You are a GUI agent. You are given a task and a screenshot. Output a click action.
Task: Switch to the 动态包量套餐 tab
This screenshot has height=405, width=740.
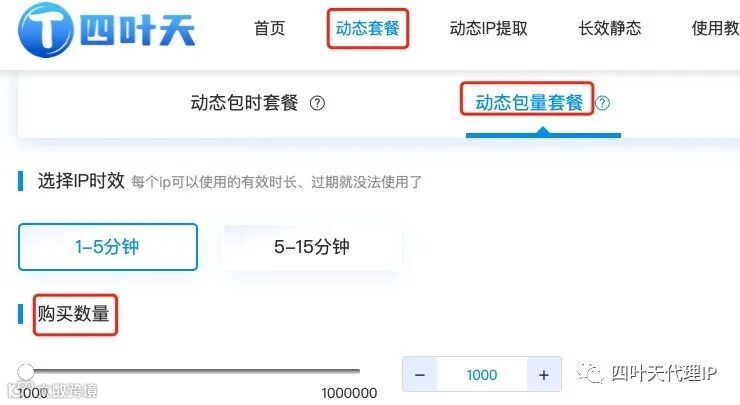[529, 103]
